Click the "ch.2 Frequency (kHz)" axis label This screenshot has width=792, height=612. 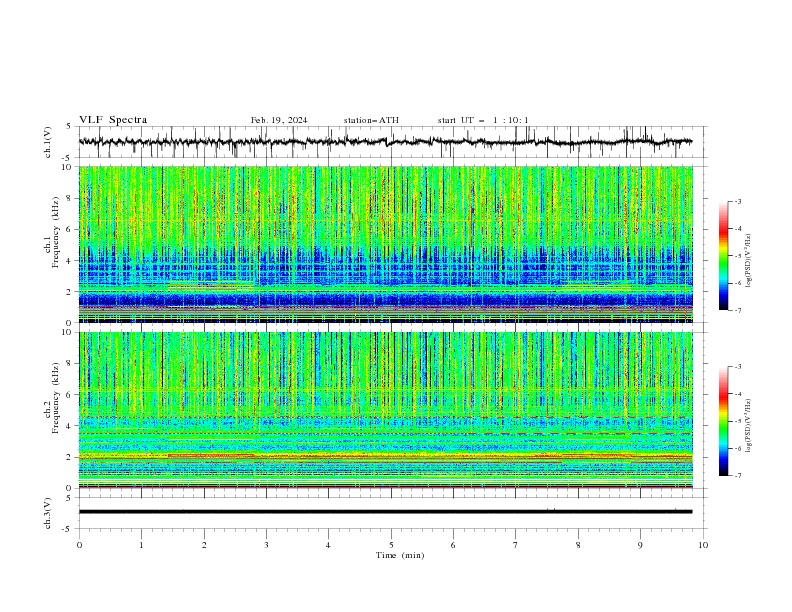[x=52, y=398]
